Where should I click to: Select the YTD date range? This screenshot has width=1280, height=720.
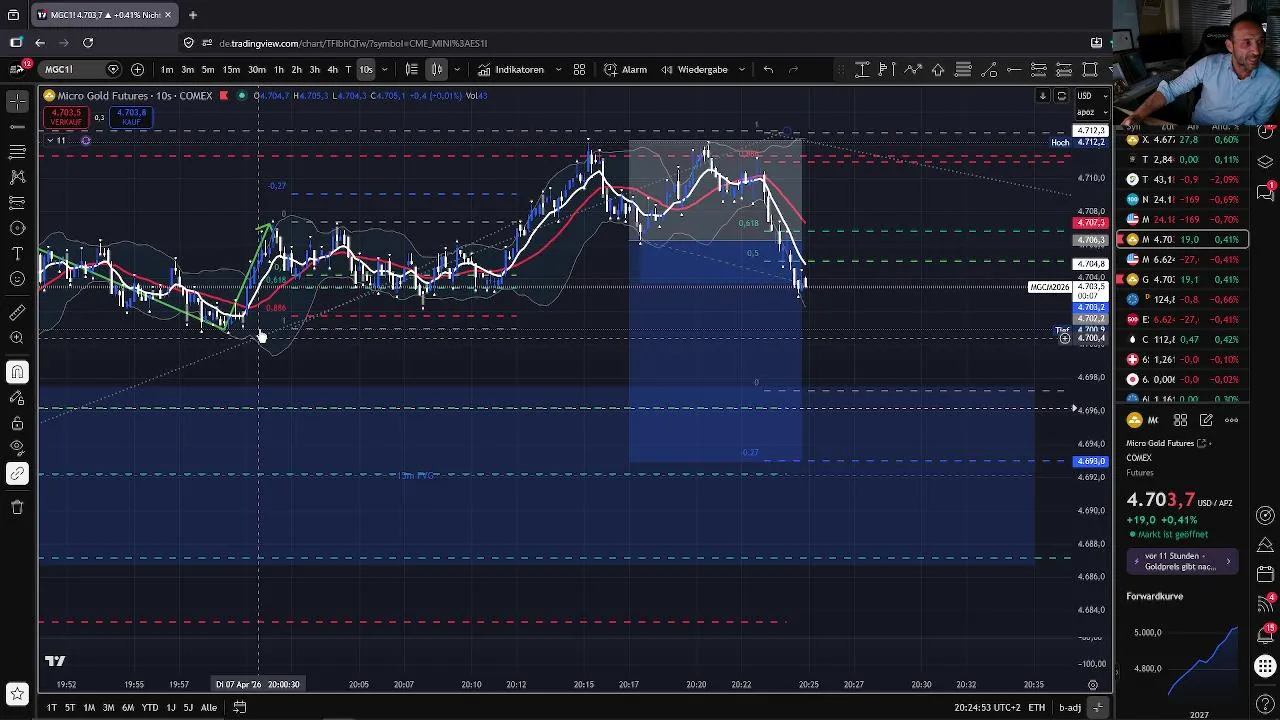(x=149, y=707)
